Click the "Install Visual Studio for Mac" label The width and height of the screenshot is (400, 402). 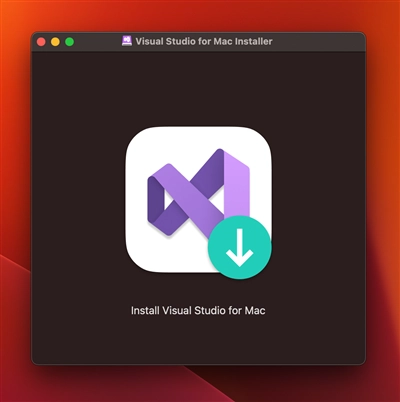(198, 311)
